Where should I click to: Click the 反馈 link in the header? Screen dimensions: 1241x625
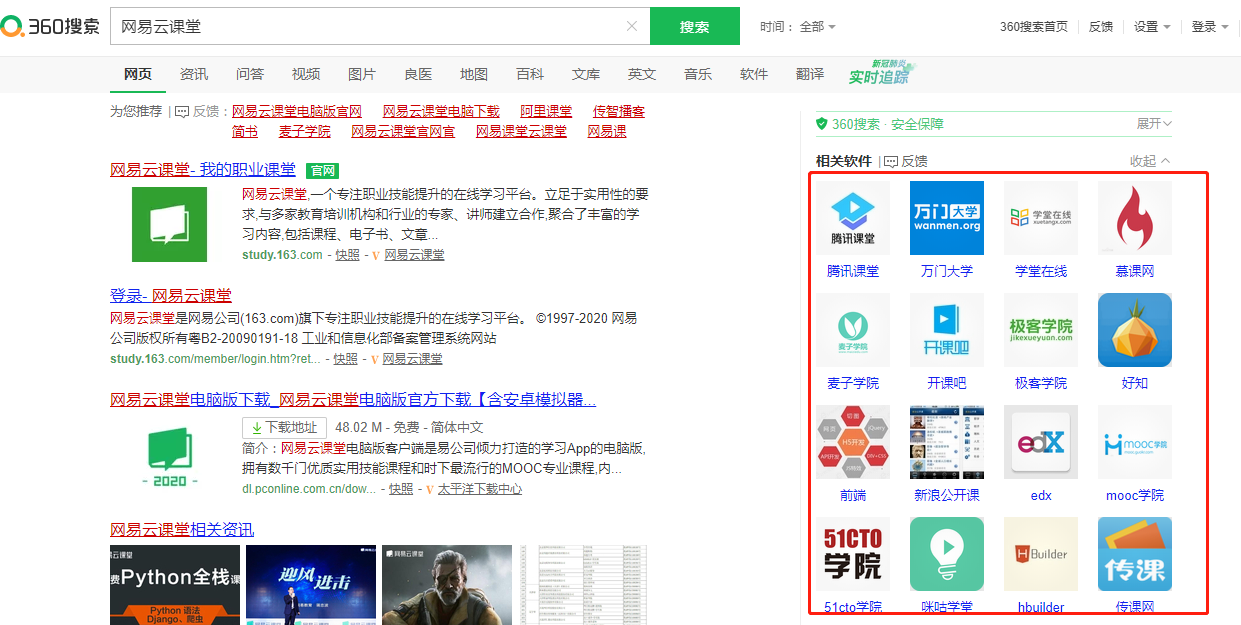tap(1101, 27)
